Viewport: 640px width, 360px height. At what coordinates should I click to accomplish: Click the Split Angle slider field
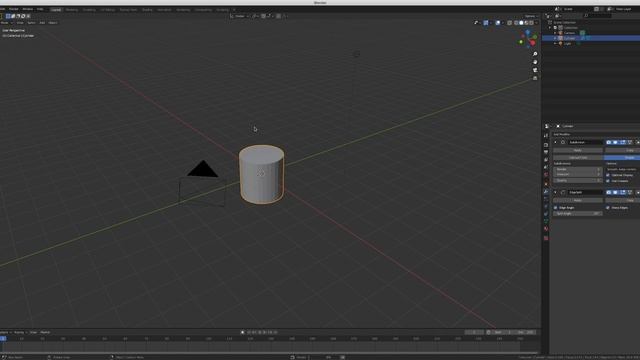pos(578,213)
